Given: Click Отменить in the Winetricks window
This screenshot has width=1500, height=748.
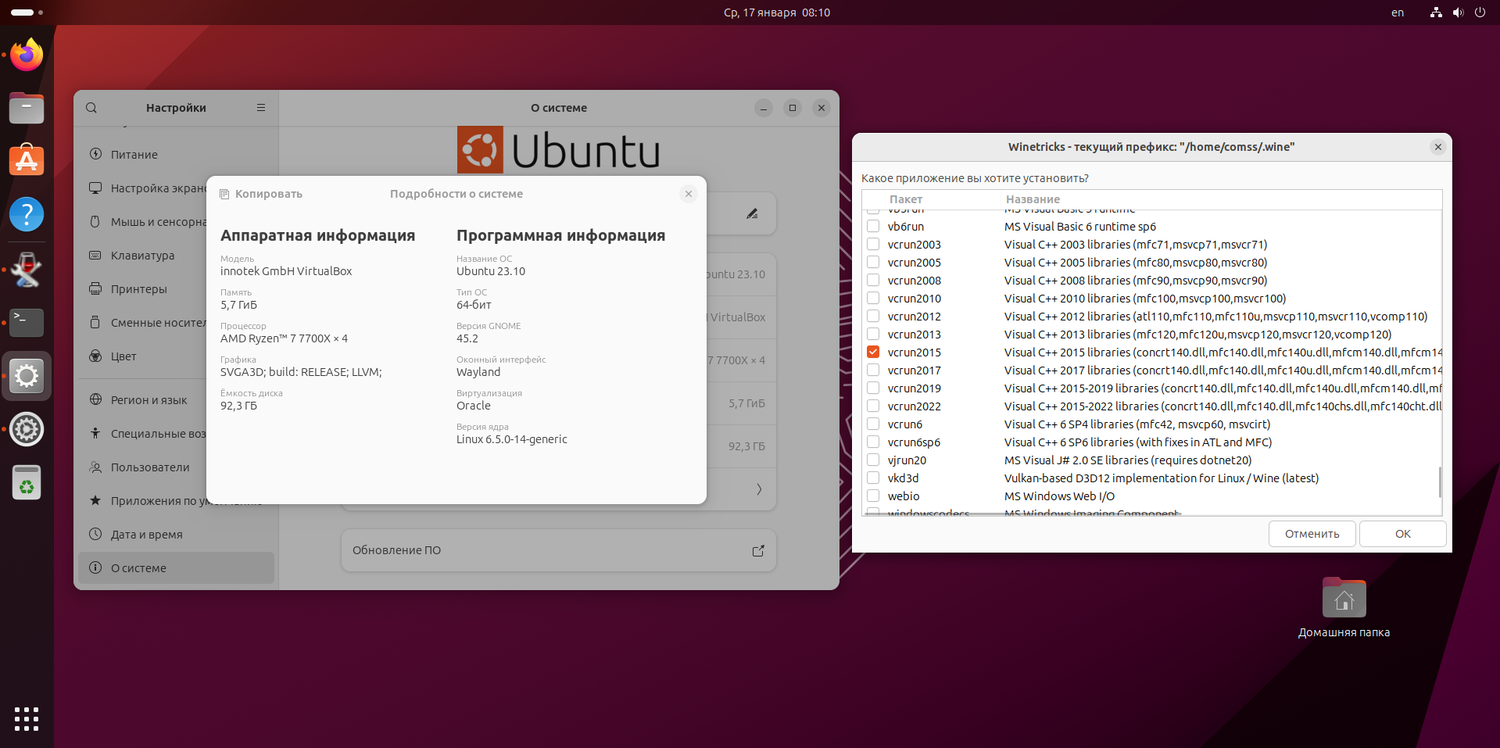Looking at the screenshot, I should [1312, 534].
